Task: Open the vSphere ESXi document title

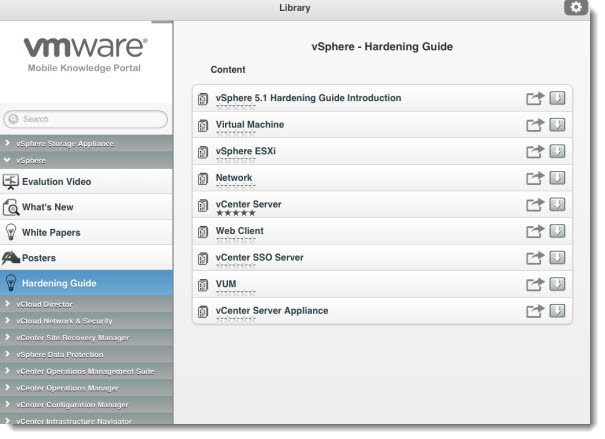Action: point(245,151)
